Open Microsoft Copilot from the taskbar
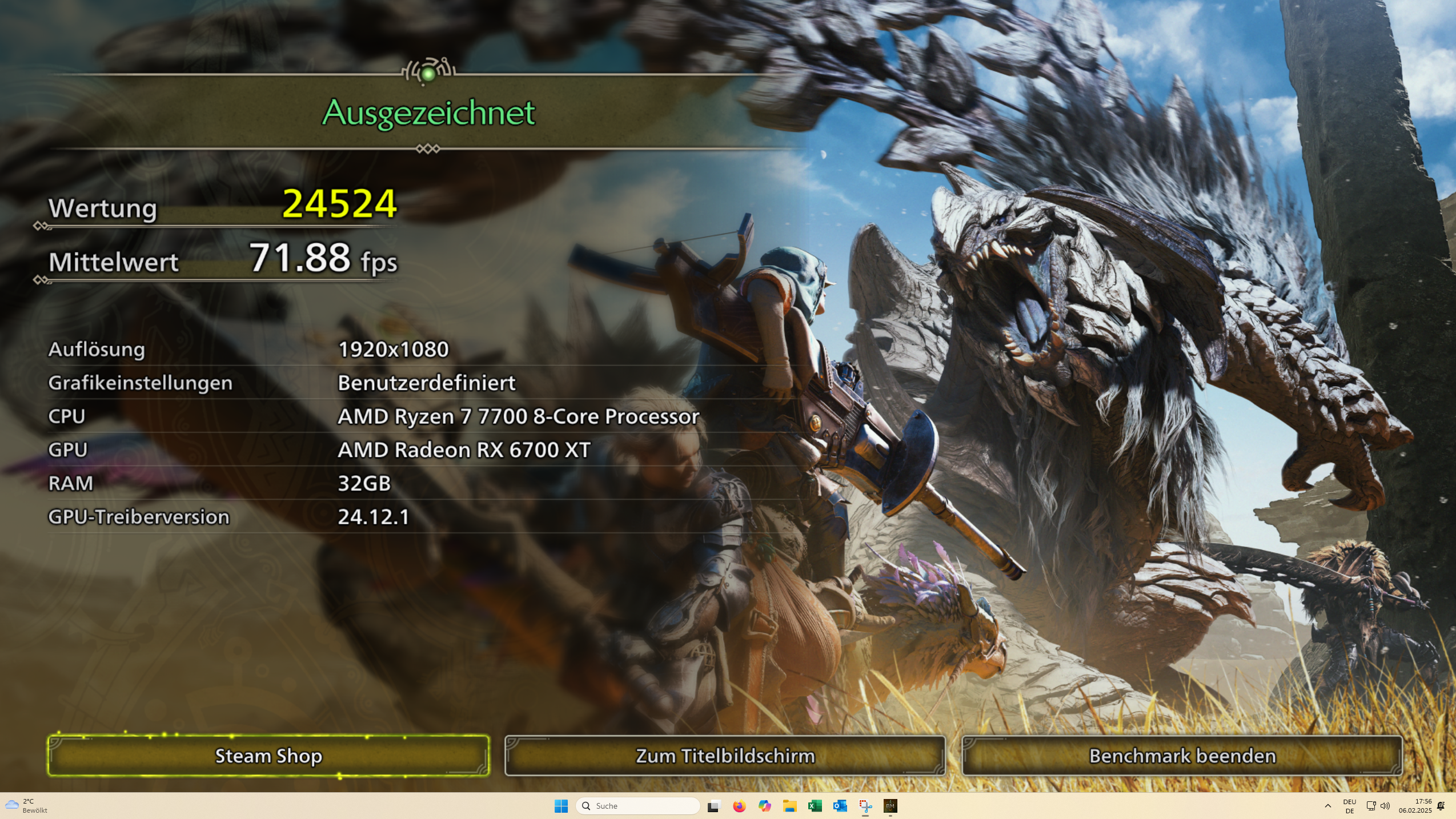Screen dimensions: 1456x819 764,805
